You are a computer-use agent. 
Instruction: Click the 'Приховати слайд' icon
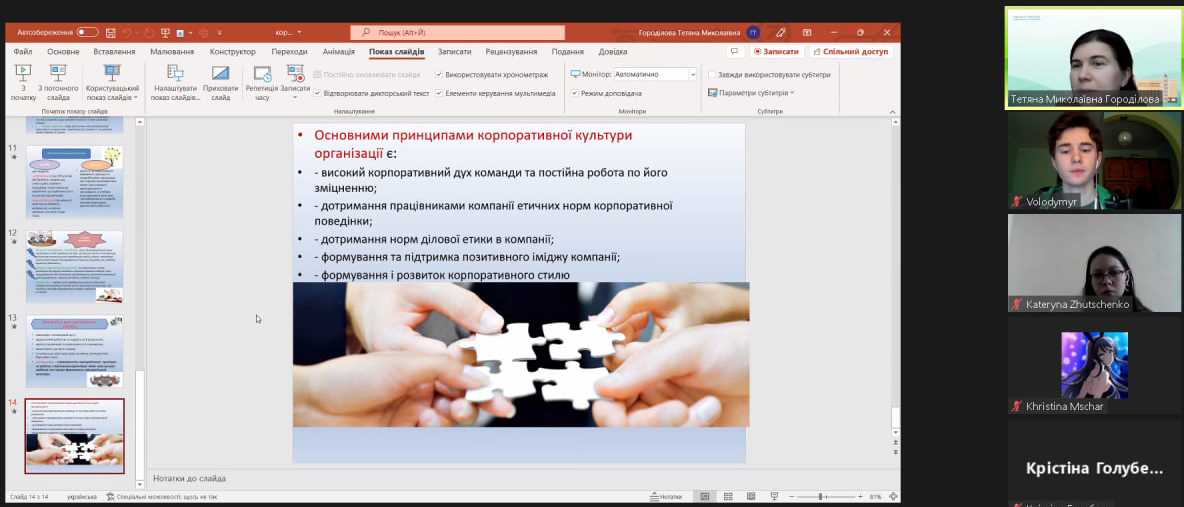coord(220,74)
